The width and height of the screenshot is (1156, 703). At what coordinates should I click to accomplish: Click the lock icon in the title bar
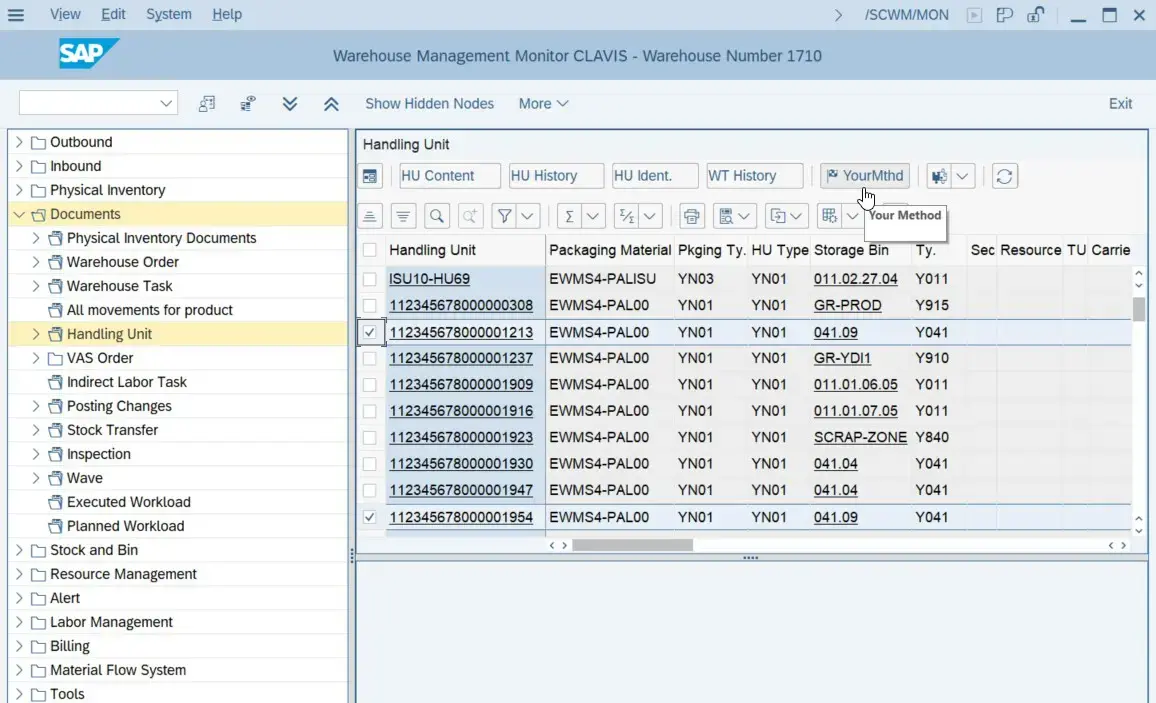[x=1035, y=15]
